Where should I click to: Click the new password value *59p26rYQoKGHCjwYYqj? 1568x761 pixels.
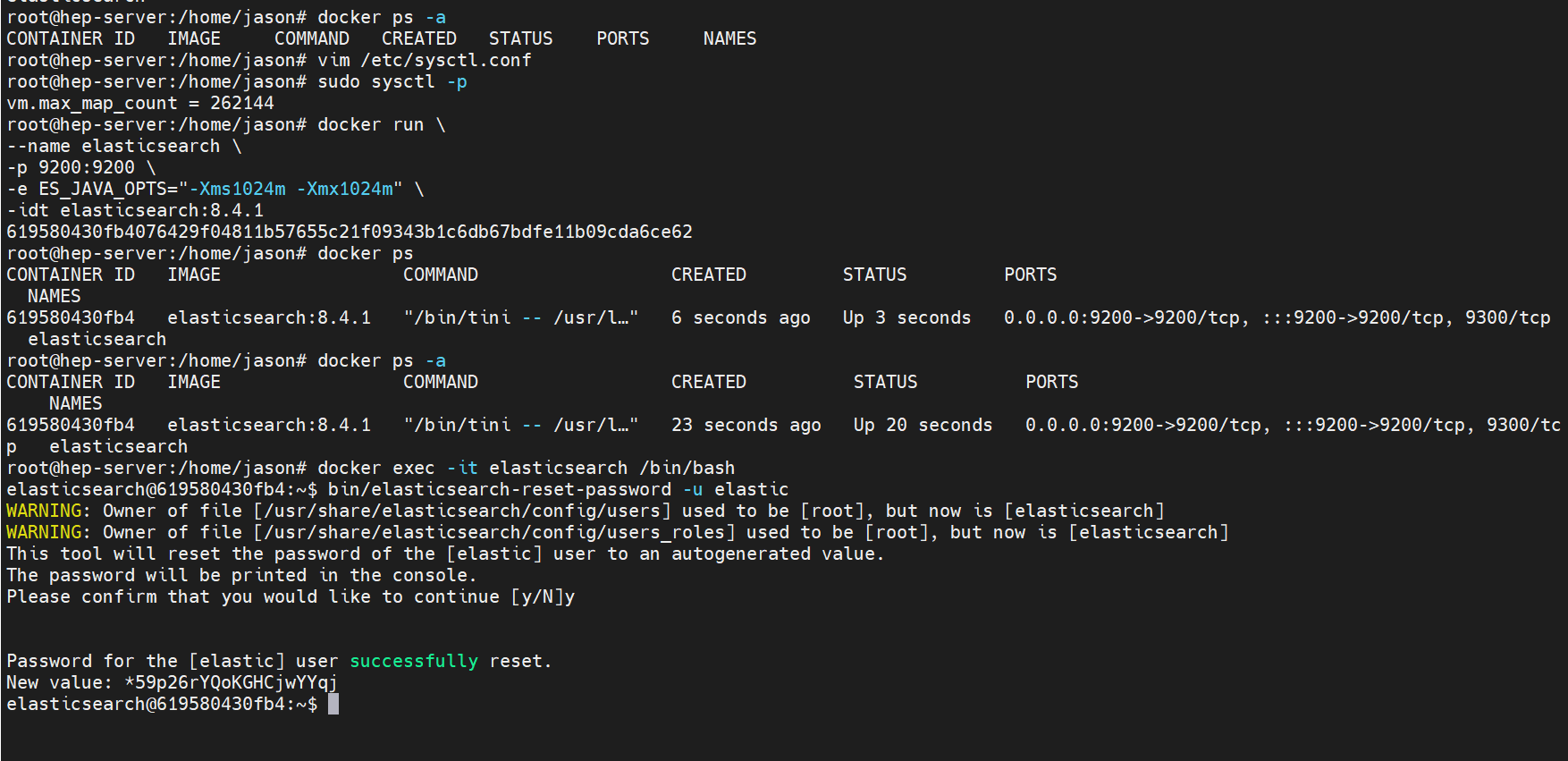tap(231, 682)
